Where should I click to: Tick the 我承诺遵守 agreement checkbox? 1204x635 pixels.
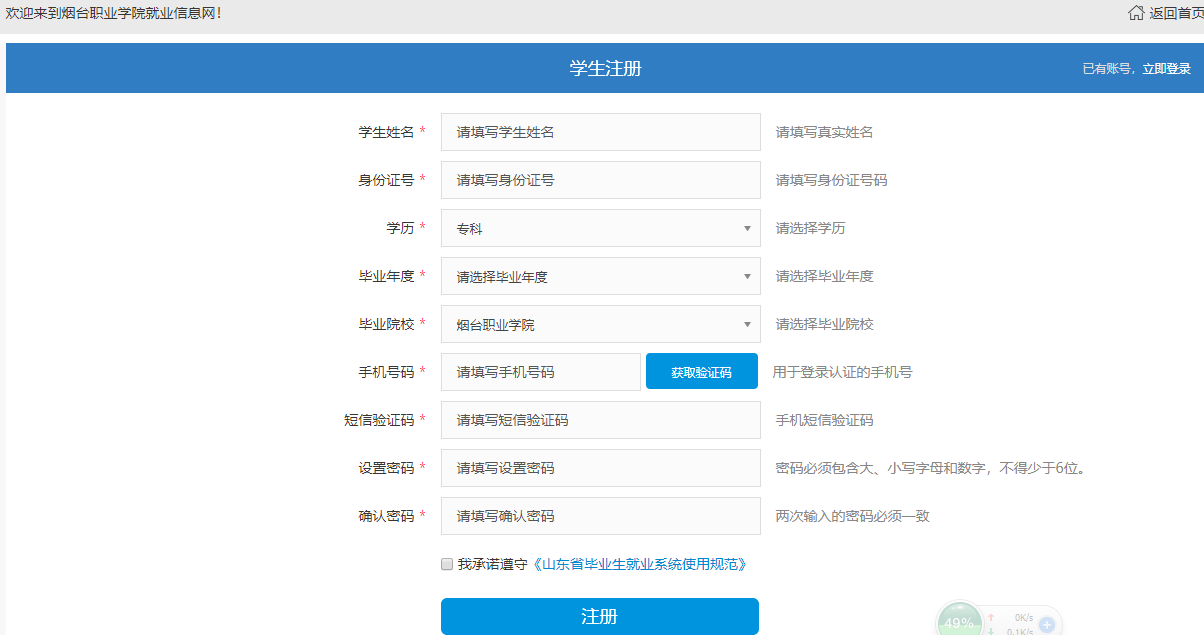(x=447, y=564)
